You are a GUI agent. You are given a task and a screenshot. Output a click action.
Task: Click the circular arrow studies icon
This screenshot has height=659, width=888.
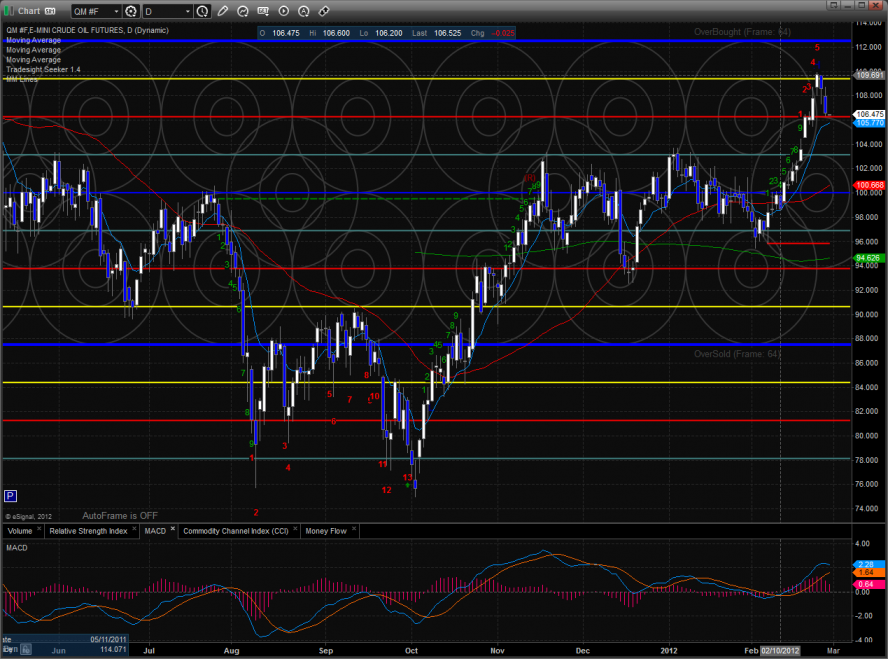(x=245, y=11)
